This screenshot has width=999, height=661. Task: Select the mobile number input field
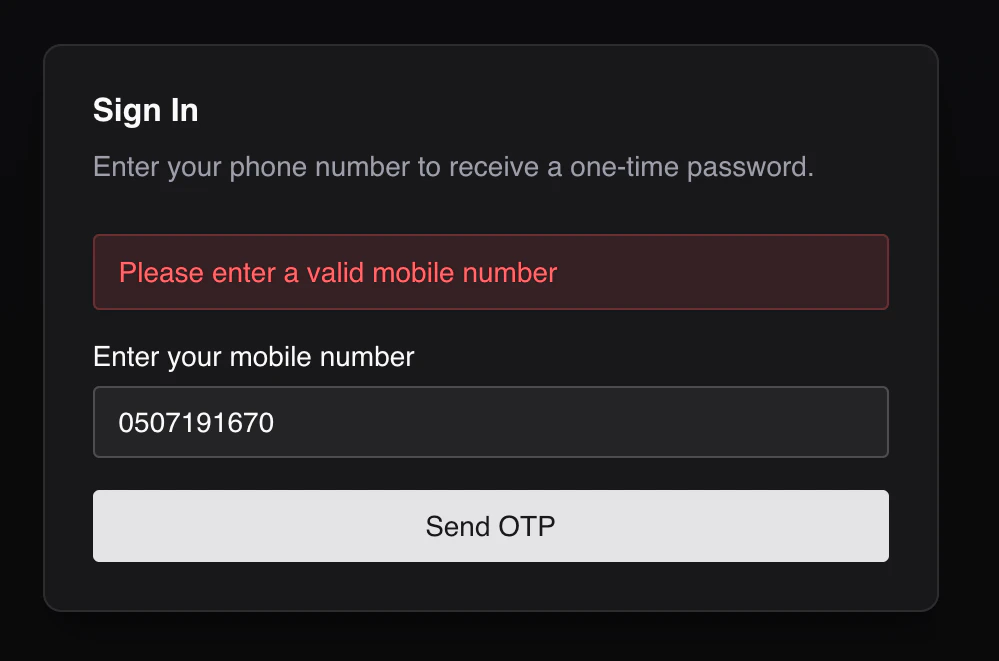490,422
